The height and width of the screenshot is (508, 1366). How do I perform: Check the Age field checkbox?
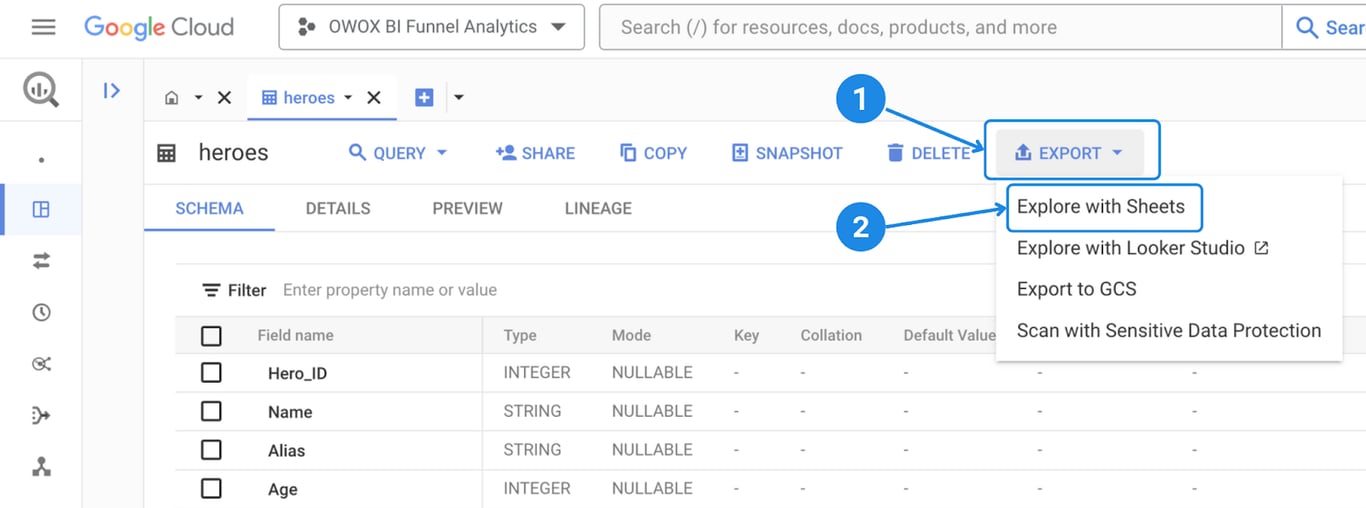tap(211, 489)
